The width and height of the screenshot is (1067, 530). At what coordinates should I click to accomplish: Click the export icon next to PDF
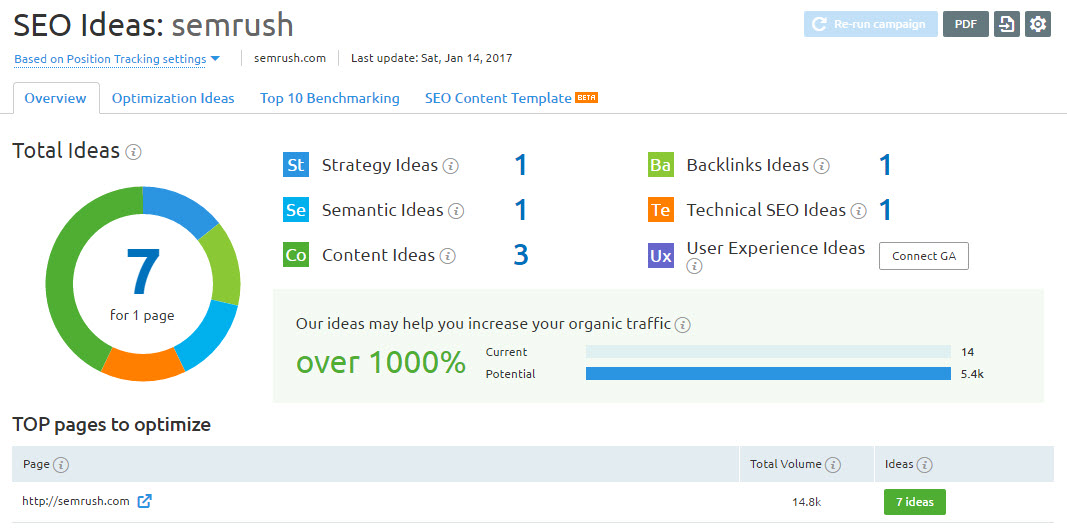coord(1006,24)
